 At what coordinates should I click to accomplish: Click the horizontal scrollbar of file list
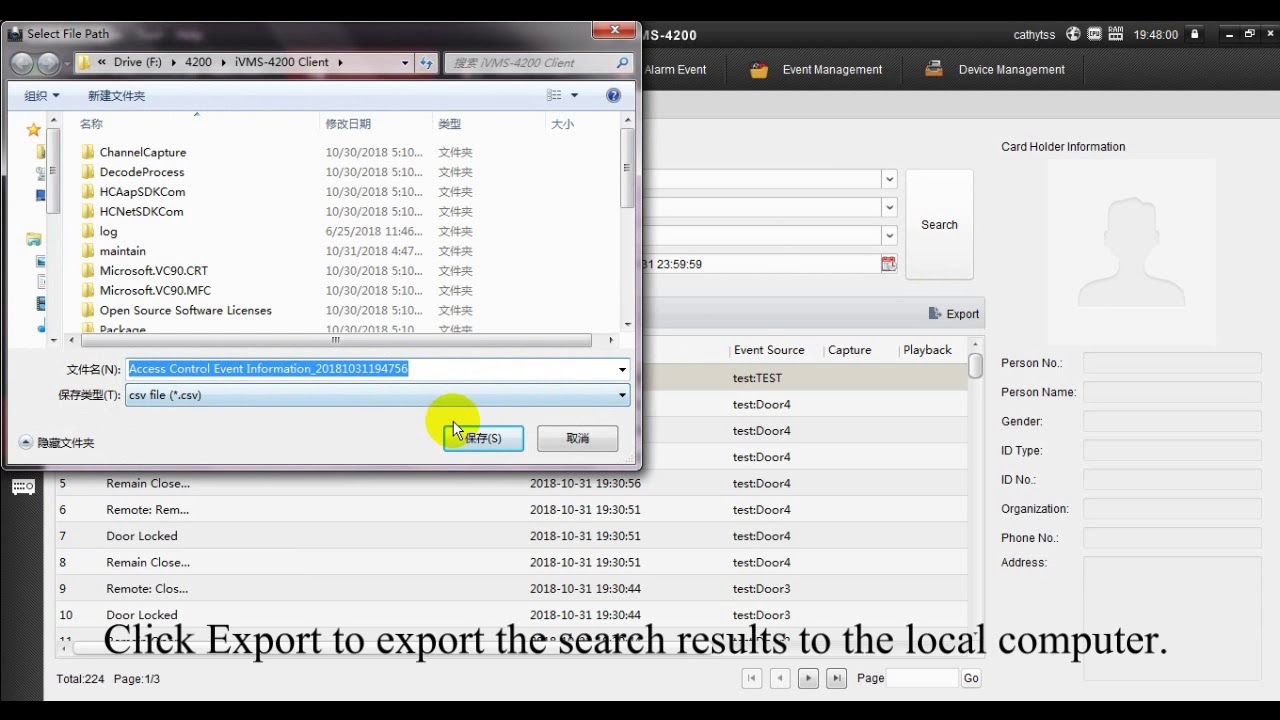pos(338,340)
